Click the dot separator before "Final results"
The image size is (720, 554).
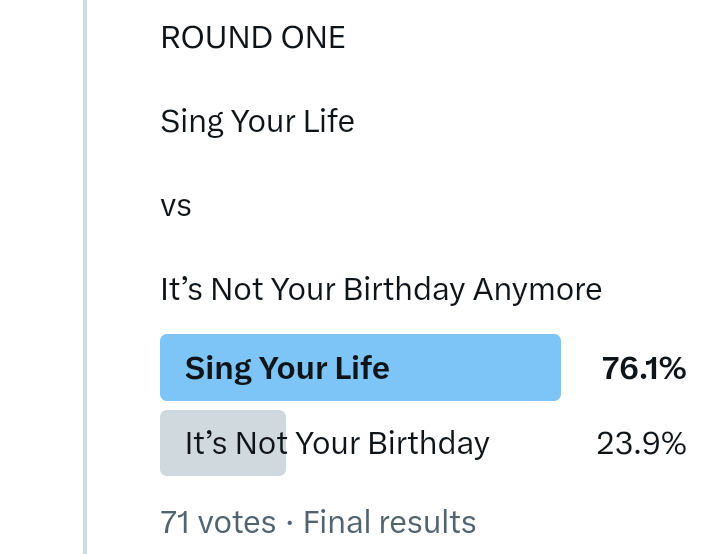click(289, 522)
